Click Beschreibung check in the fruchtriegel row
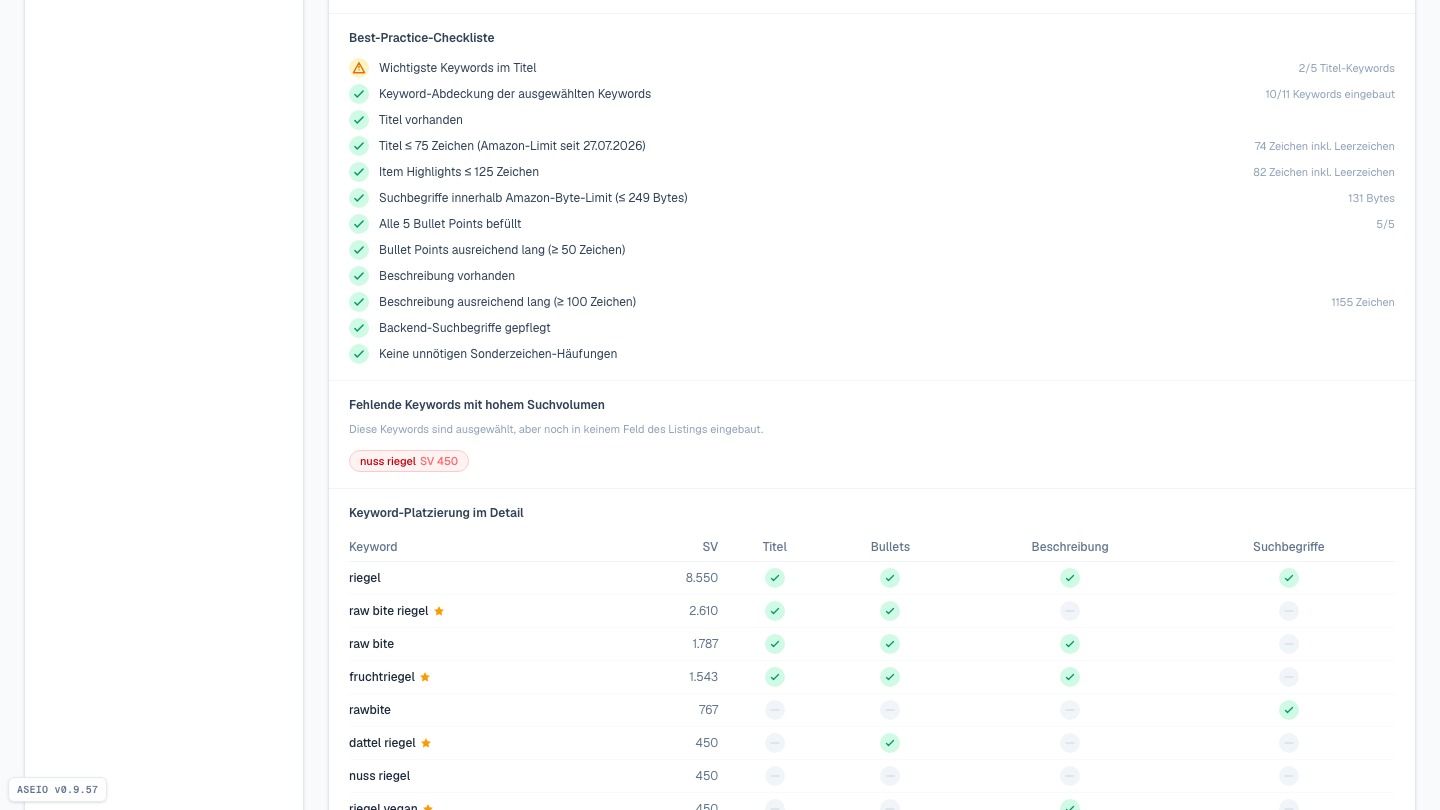1440x810 pixels. (x=1070, y=677)
